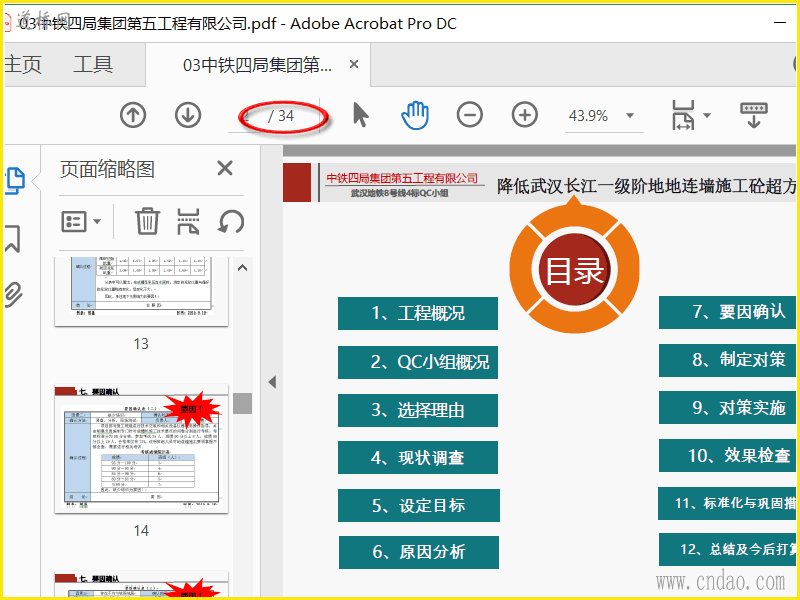Select the arrow selection tool
800x600 pixels.
[x=361, y=115]
